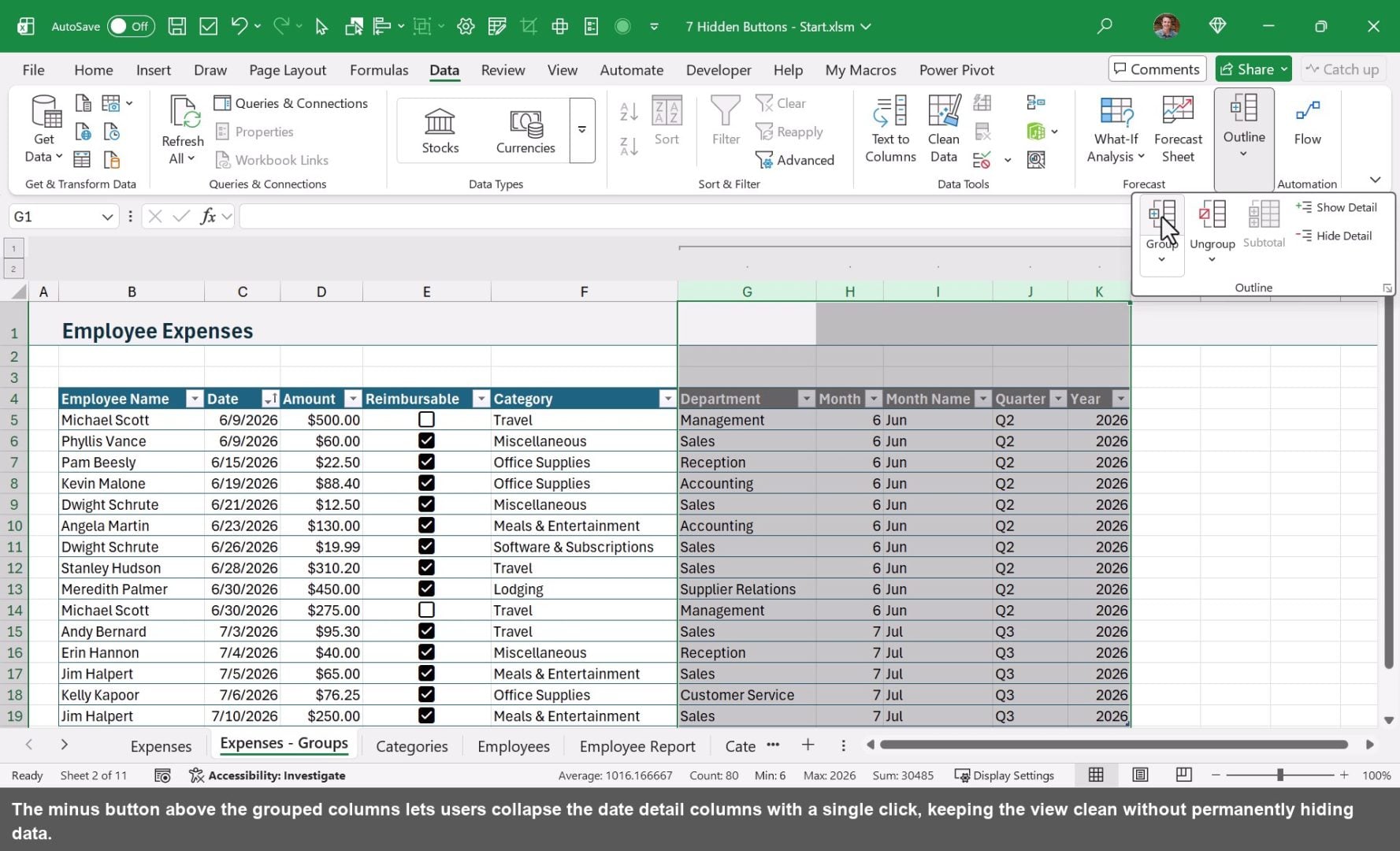This screenshot has width=1400, height=851.
Task: Click Hide Detail in Outline panel
Action: click(1335, 236)
